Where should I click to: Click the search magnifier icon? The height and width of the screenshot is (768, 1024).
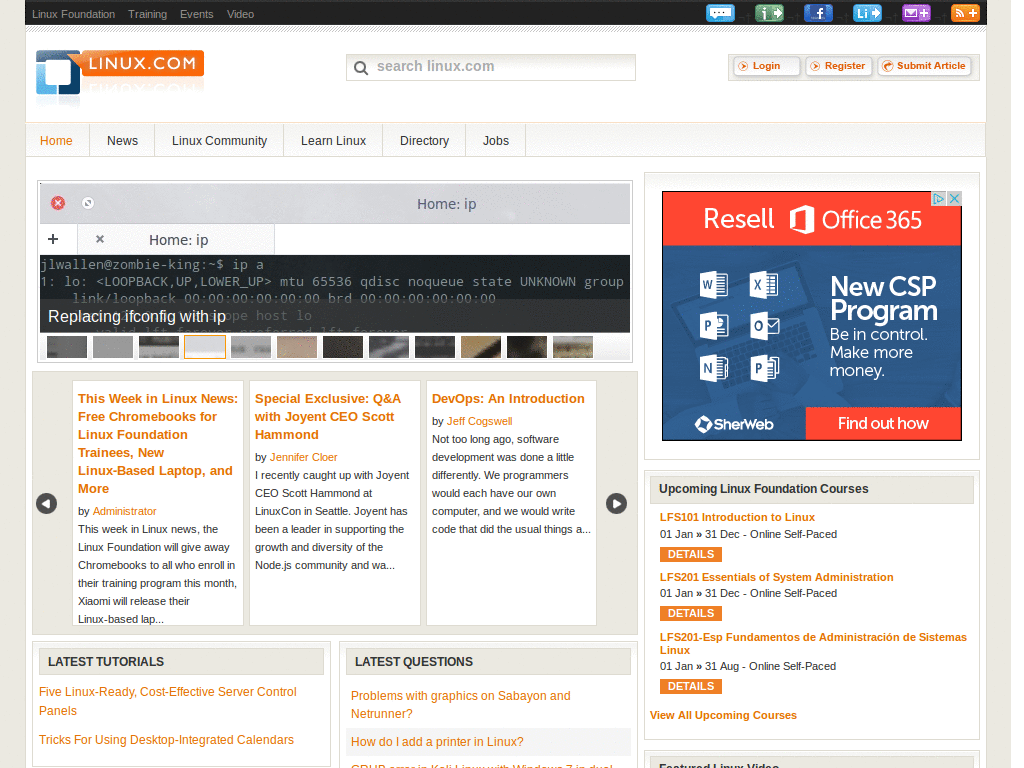360,67
